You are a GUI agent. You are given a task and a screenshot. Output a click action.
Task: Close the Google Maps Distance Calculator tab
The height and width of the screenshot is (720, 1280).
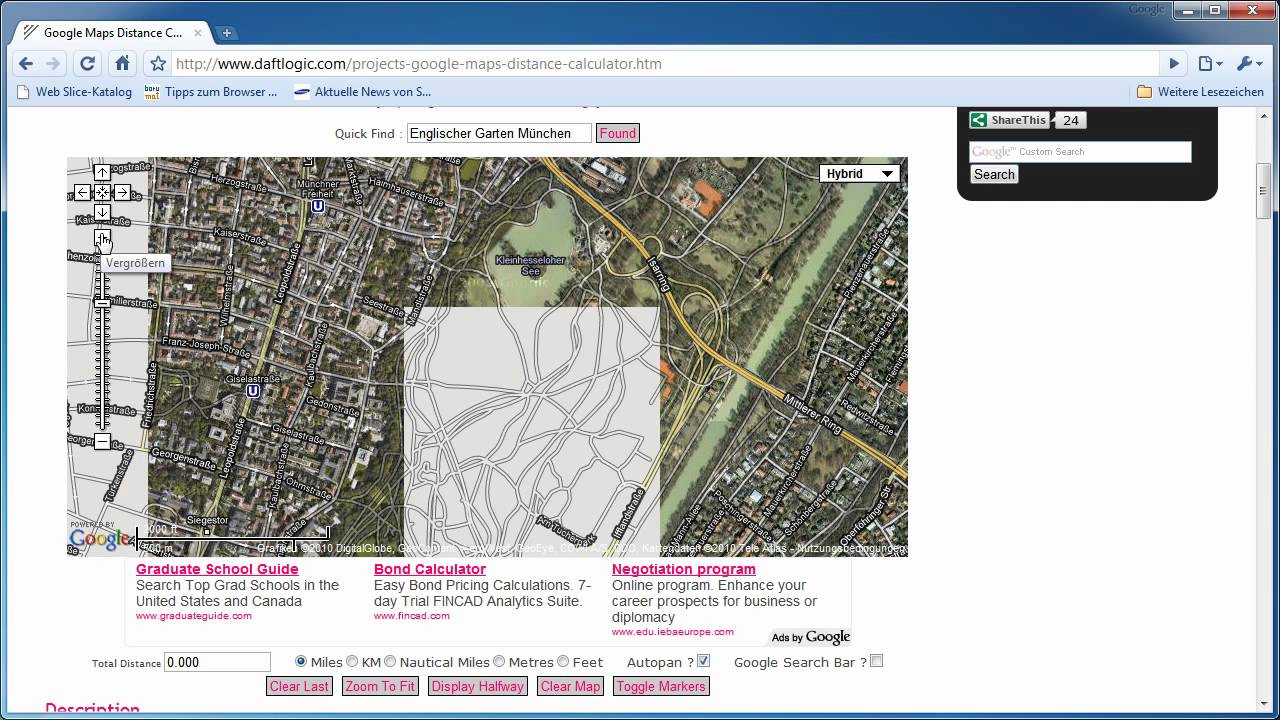tap(198, 33)
